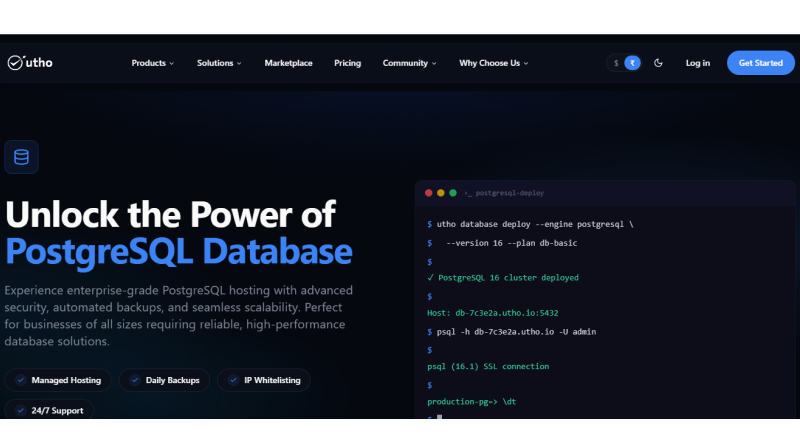Click the postgresql-deploy terminal prompt icon

coord(467,193)
